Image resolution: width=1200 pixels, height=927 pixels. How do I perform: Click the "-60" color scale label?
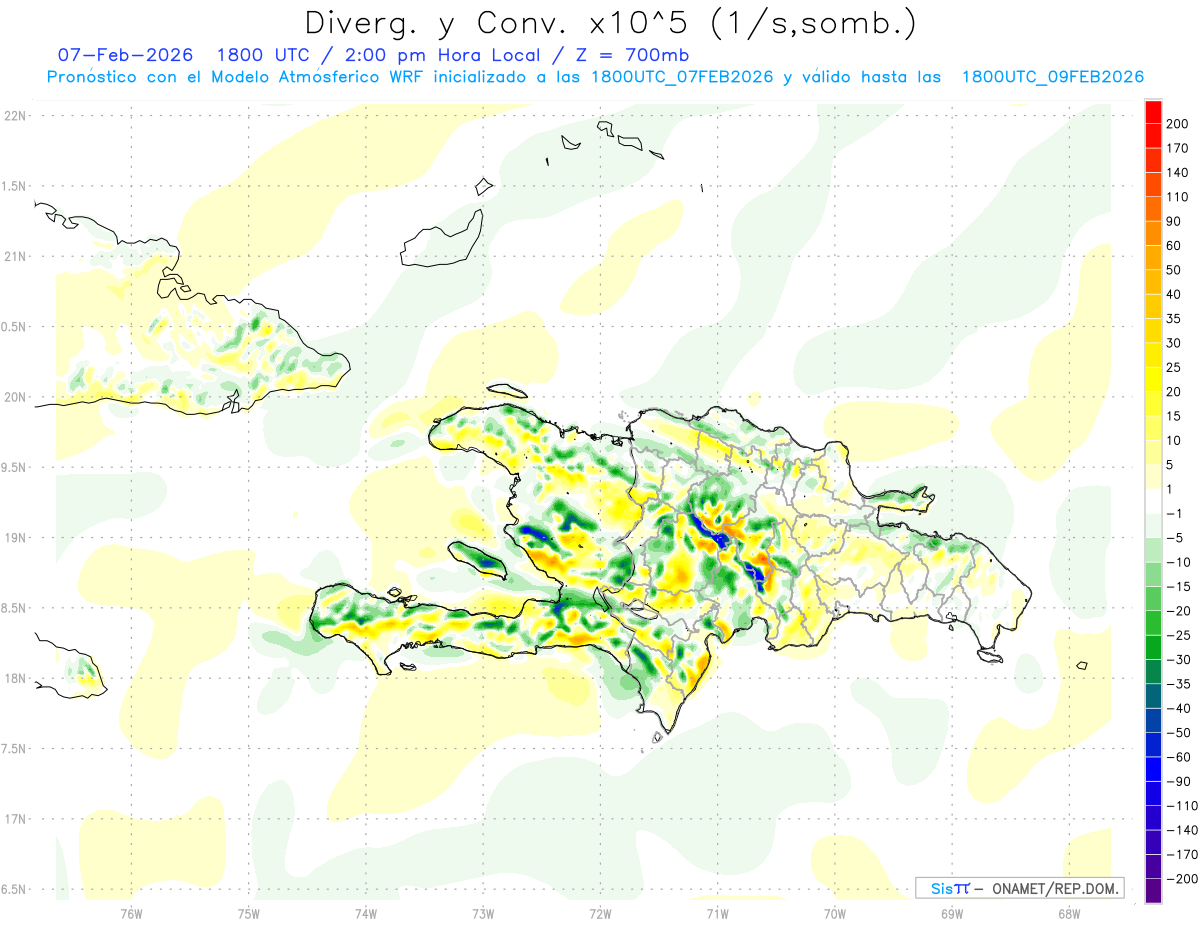tap(1179, 757)
